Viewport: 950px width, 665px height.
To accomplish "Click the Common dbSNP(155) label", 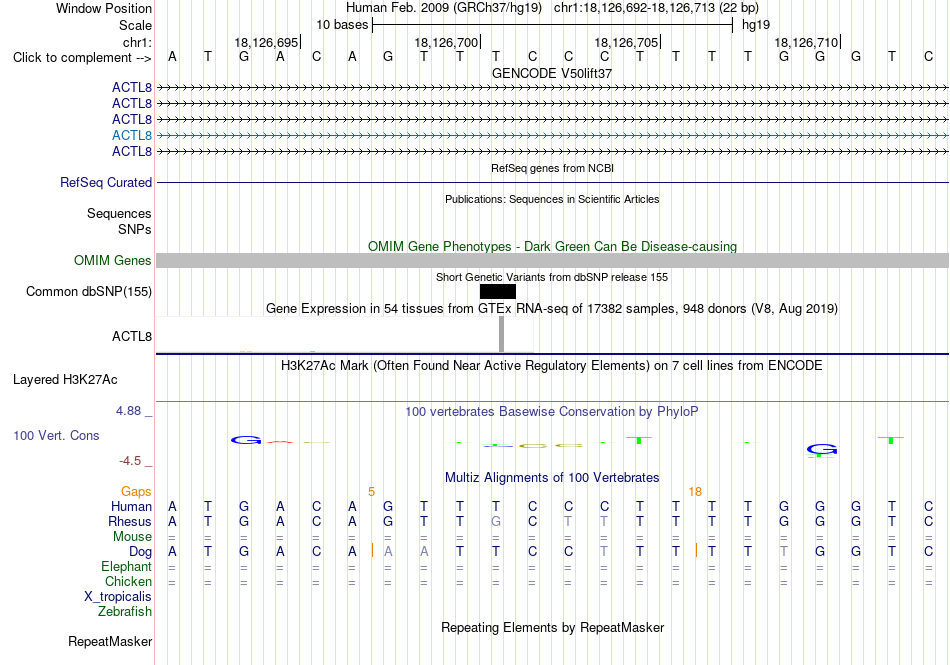I will pyautogui.click(x=88, y=291).
